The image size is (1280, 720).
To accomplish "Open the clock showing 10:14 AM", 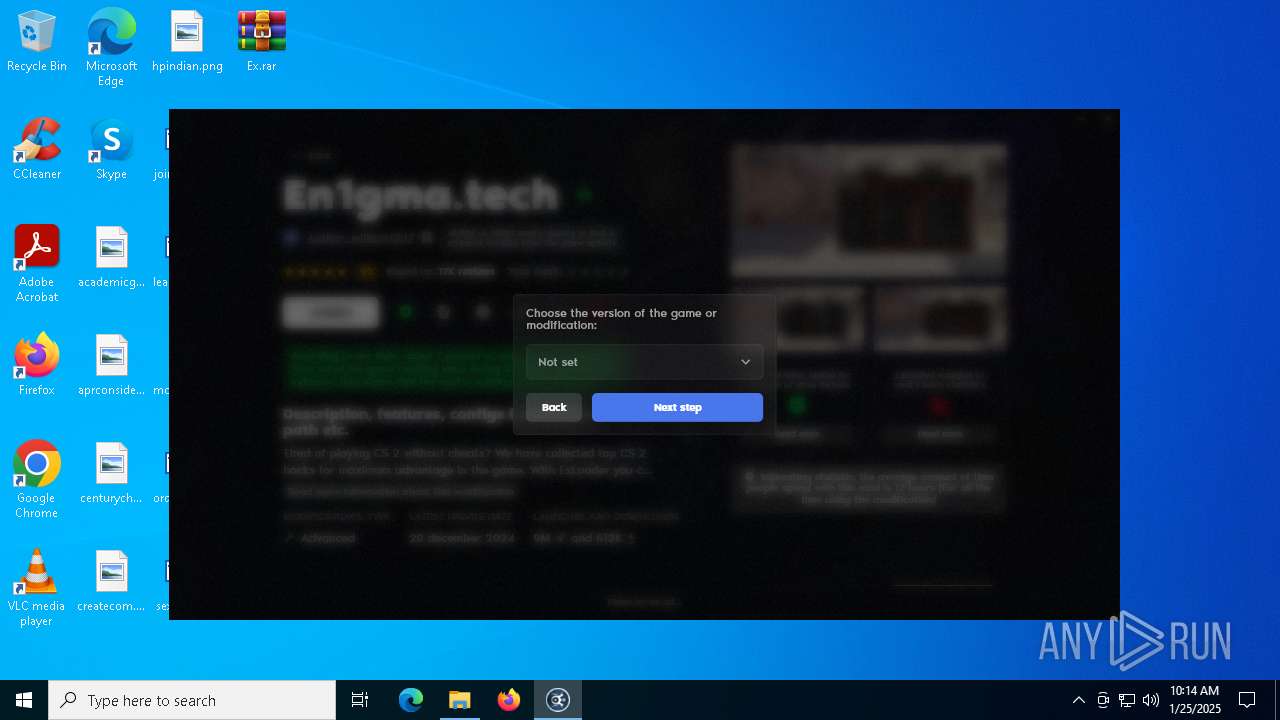I will (x=1195, y=700).
